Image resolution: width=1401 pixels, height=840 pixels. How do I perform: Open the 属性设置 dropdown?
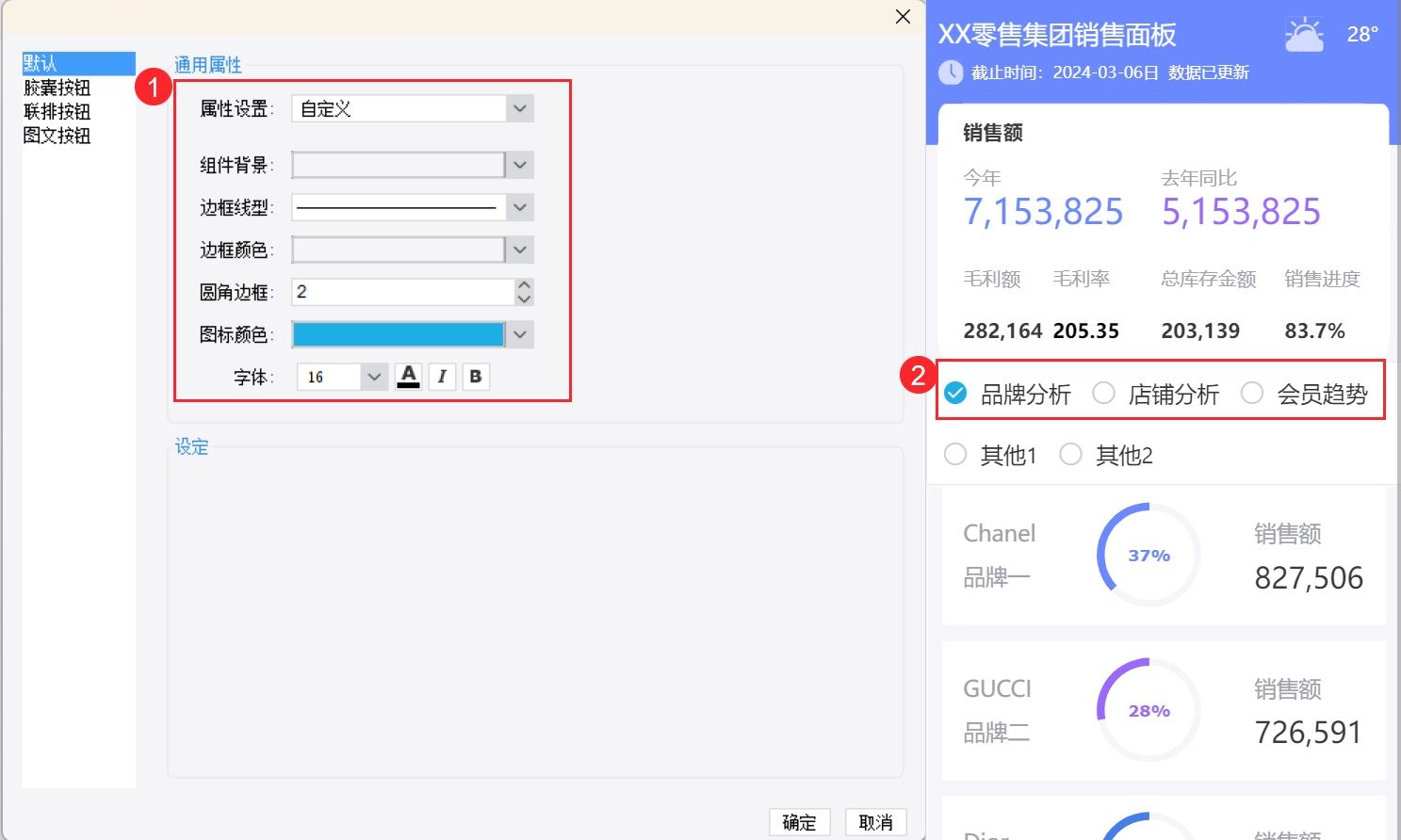pyautogui.click(x=520, y=109)
